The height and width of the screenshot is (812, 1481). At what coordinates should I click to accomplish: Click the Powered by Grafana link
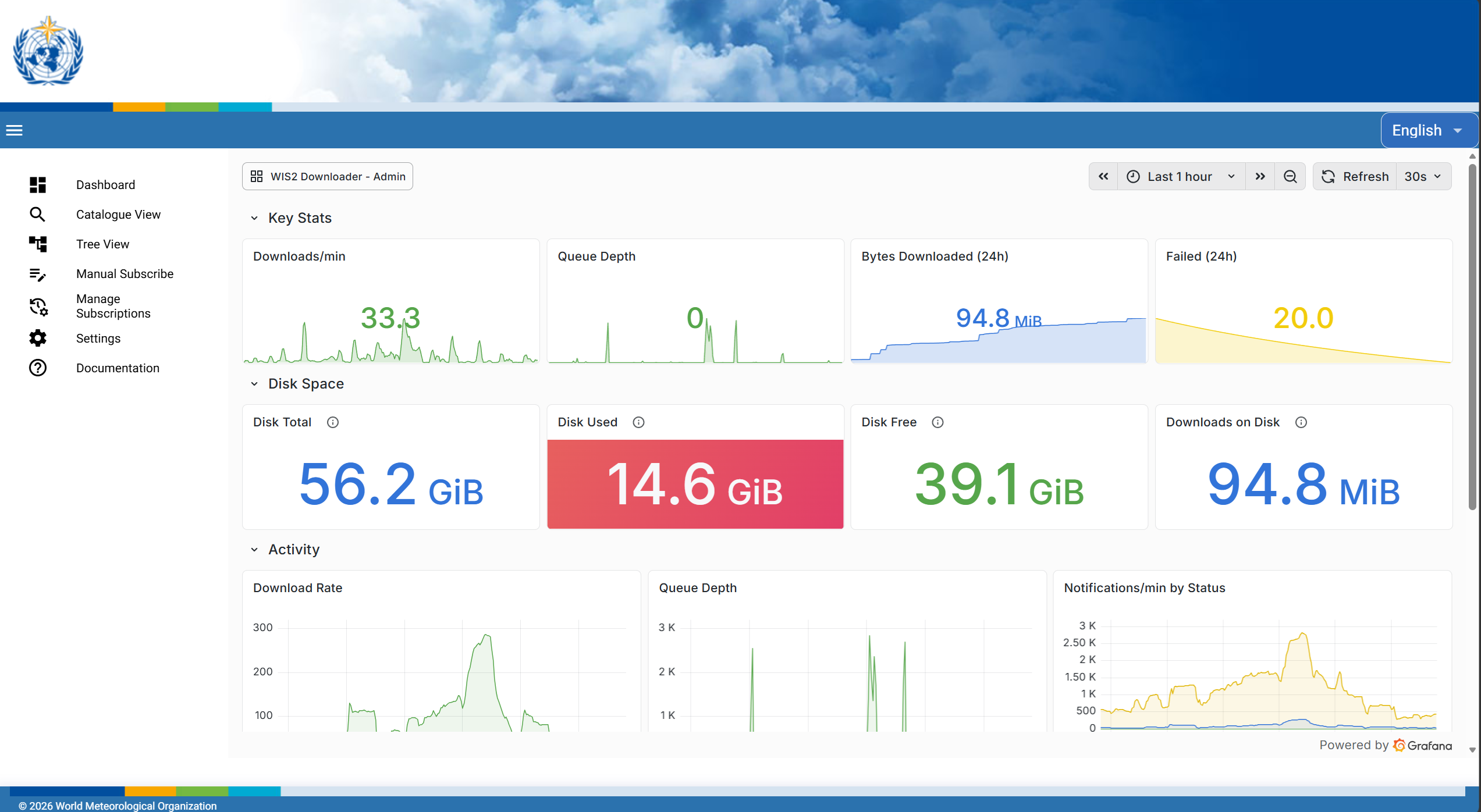[1386, 745]
